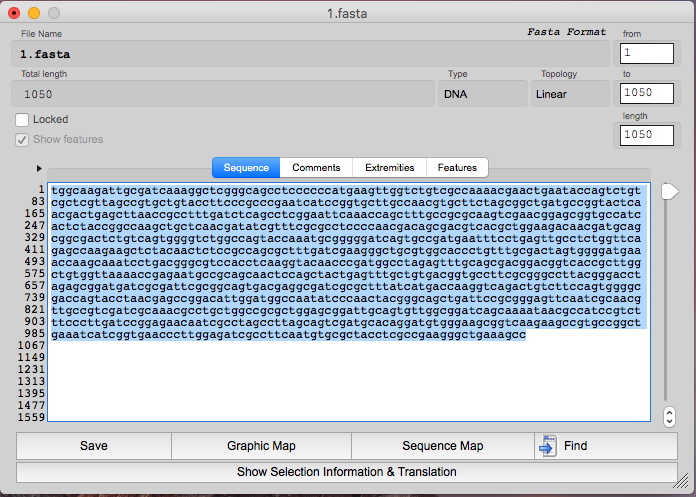
Task: Open the Comments tab
Action: click(316, 168)
